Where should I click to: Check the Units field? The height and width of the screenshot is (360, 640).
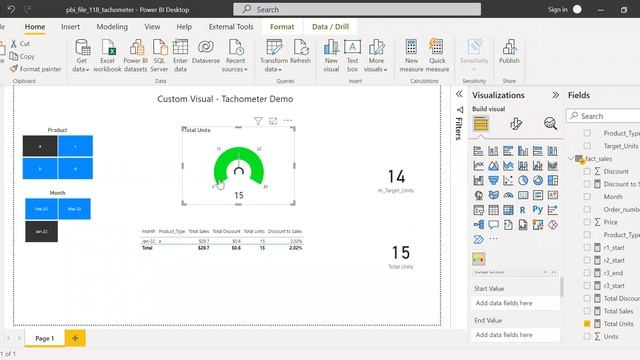(x=587, y=336)
